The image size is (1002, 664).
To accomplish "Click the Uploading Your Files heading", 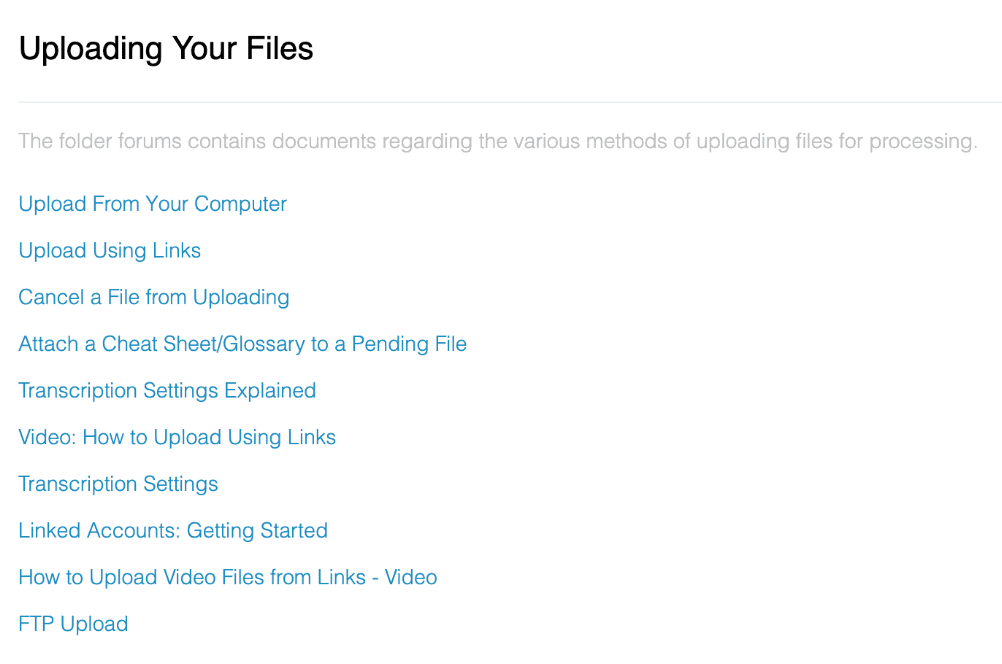I will 166,48.
